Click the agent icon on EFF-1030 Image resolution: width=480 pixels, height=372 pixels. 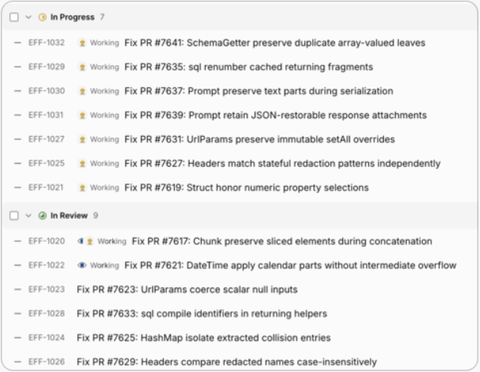[82, 91]
